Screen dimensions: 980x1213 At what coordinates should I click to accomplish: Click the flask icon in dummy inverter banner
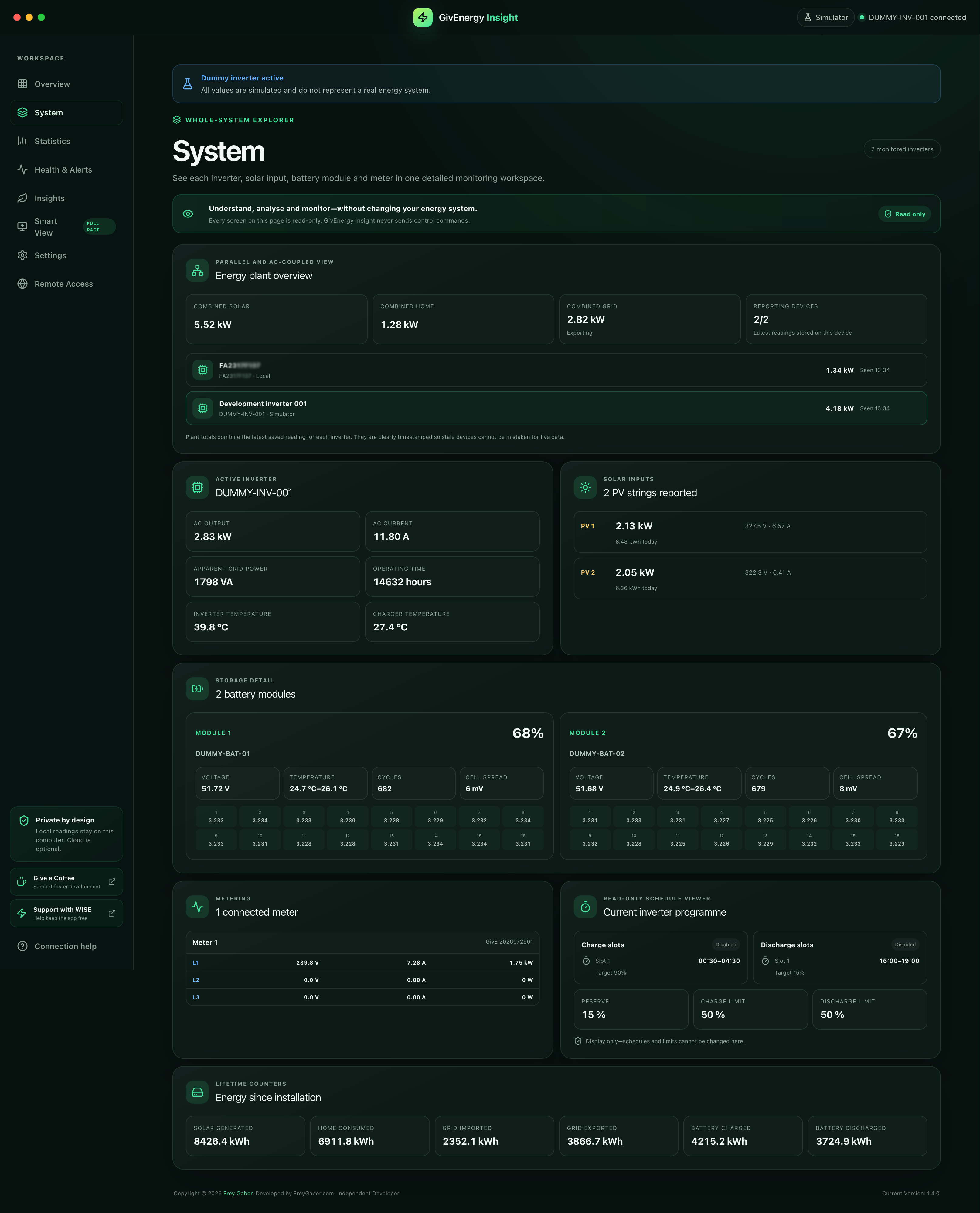pyautogui.click(x=187, y=84)
